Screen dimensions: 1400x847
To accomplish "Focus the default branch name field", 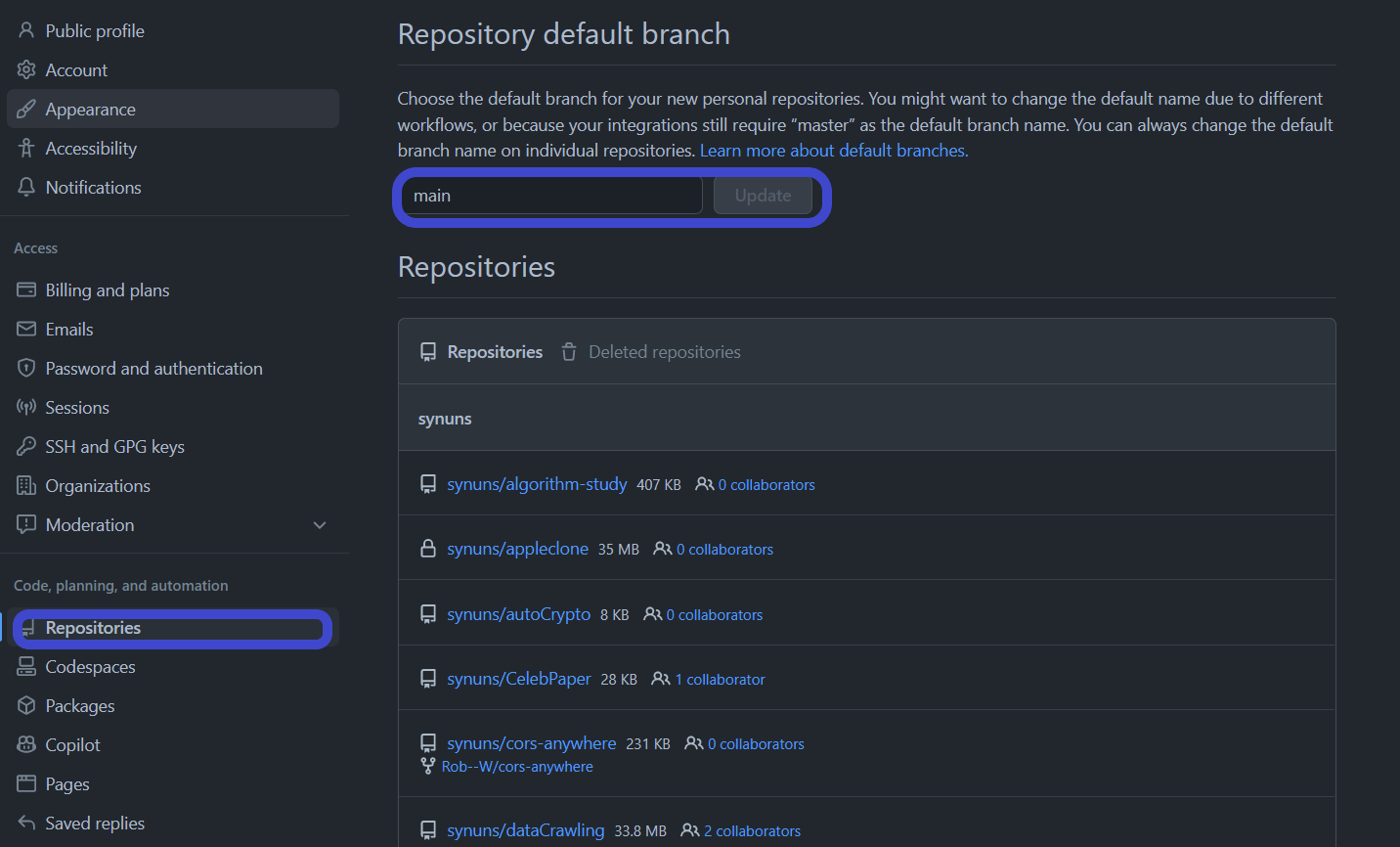I will (551, 196).
